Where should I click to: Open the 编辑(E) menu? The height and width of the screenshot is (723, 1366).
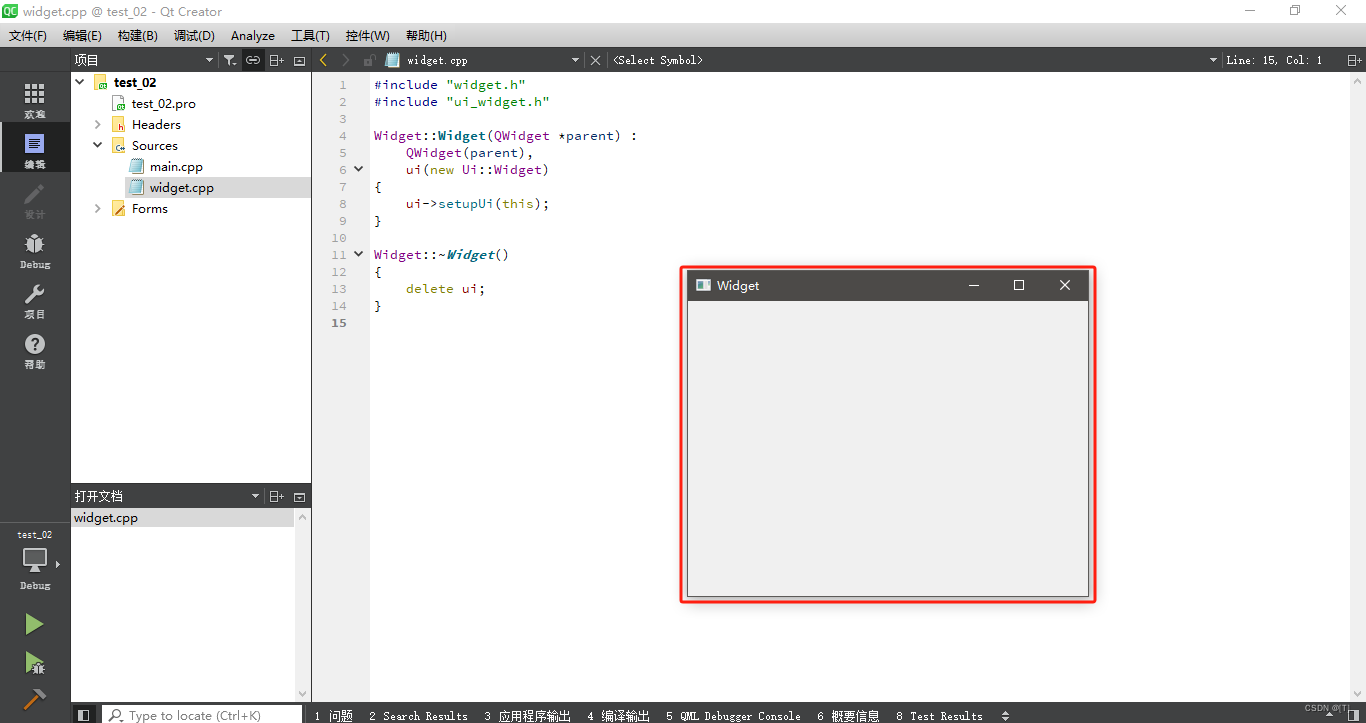click(x=82, y=35)
